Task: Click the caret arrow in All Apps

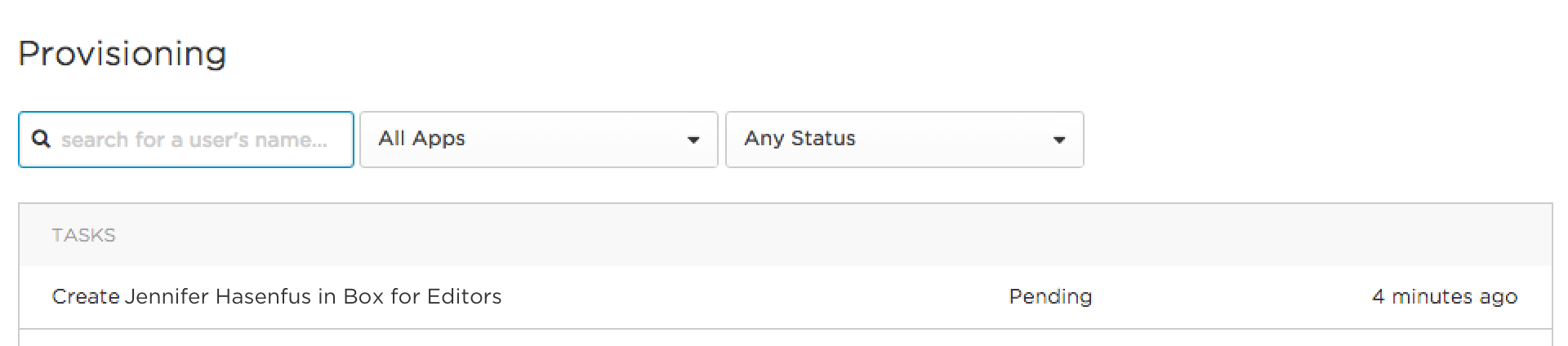Action: click(693, 140)
